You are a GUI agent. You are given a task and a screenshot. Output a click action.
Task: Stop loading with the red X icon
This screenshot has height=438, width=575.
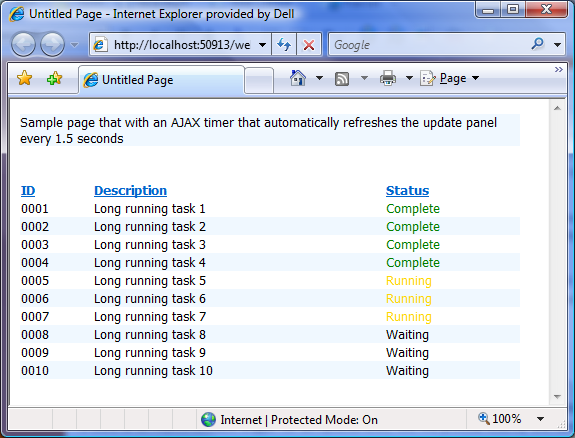point(309,45)
